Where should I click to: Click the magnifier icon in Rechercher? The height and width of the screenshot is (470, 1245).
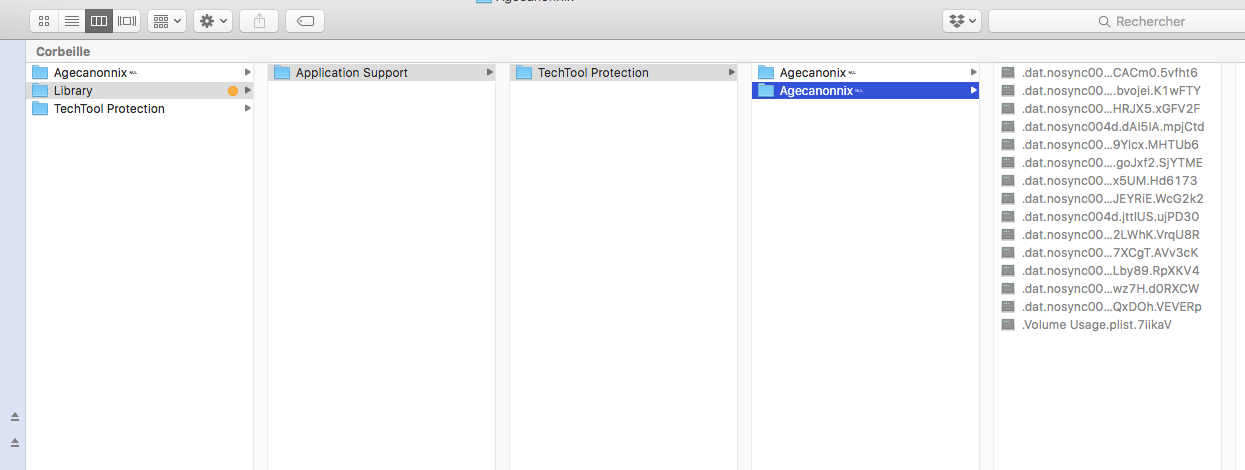tap(1104, 21)
